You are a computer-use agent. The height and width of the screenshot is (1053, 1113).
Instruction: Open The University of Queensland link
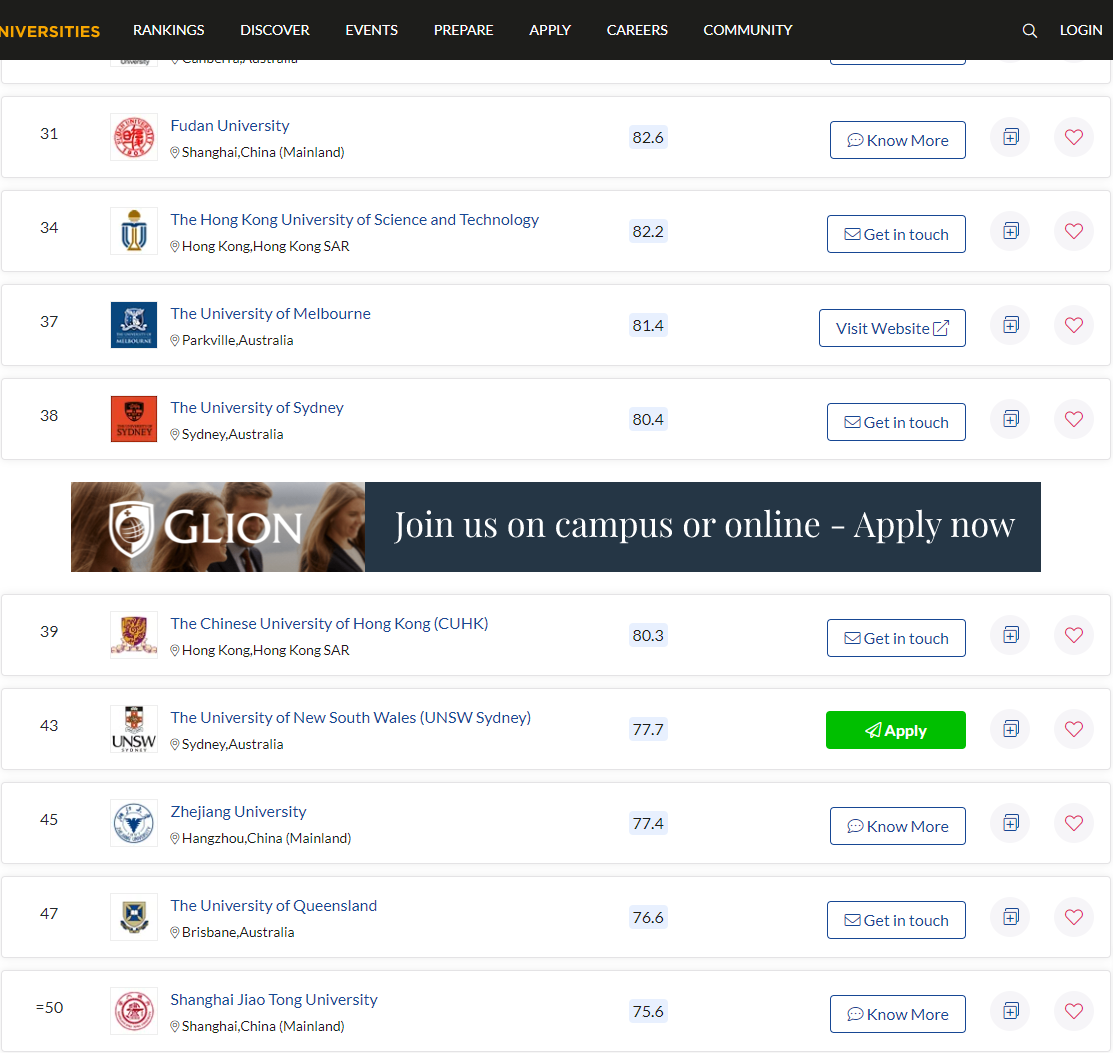pos(273,906)
